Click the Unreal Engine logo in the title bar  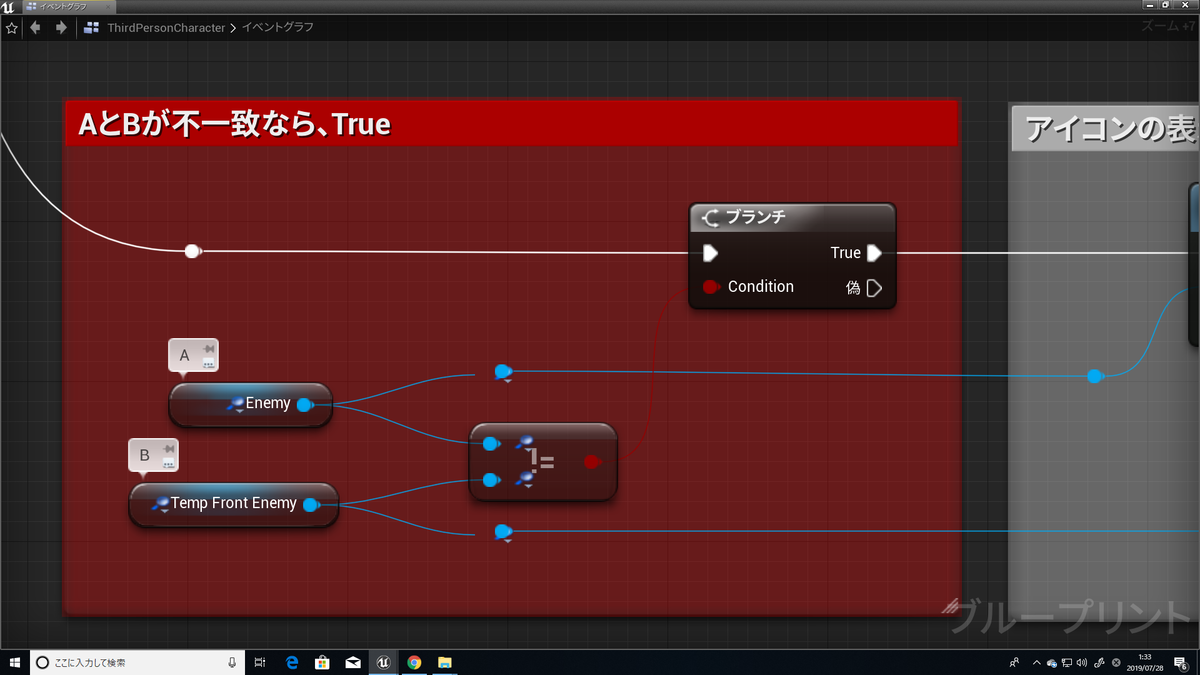click(x=8, y=6)
